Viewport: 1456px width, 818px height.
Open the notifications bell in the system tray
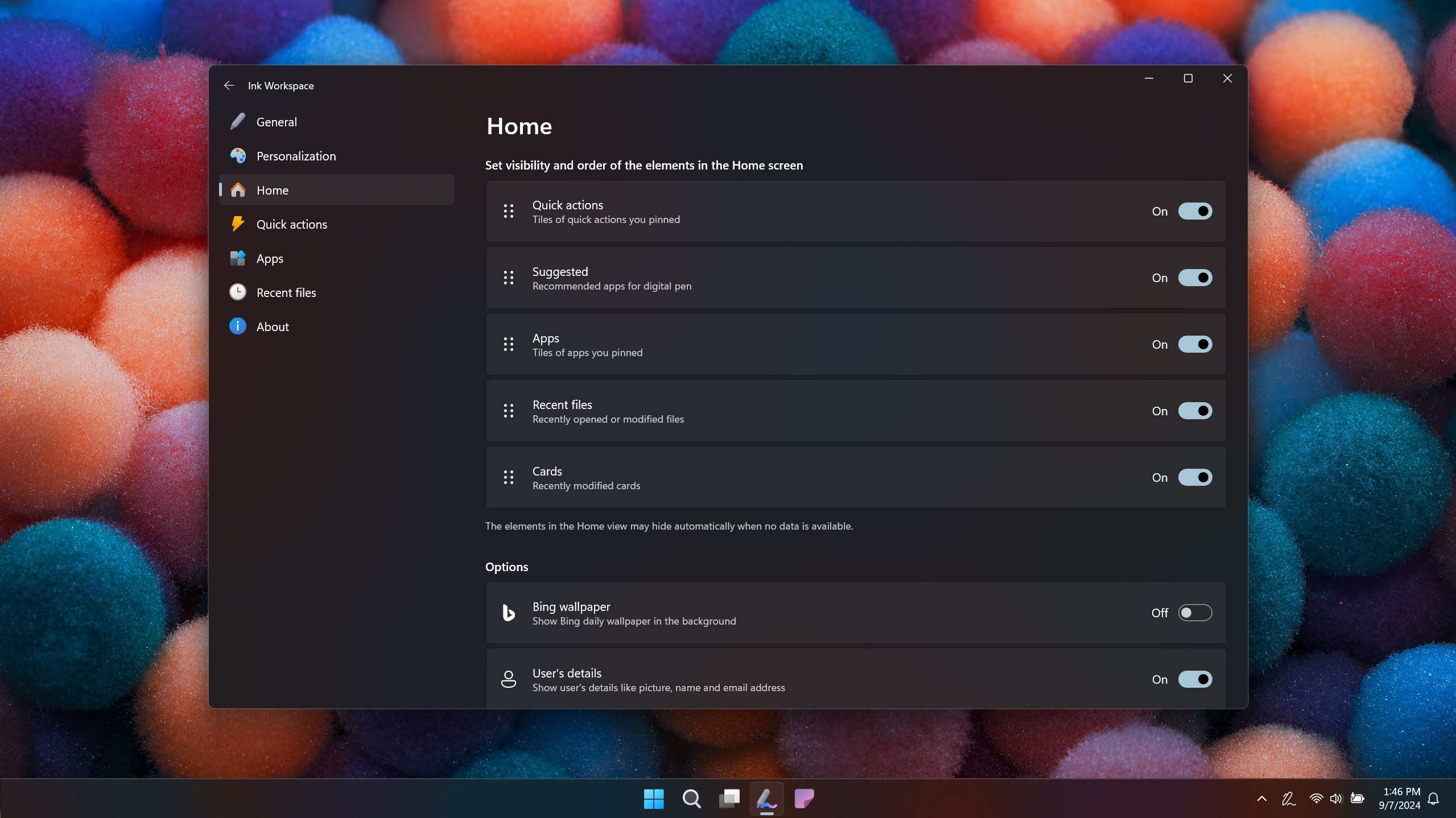tap(1434, 798)
